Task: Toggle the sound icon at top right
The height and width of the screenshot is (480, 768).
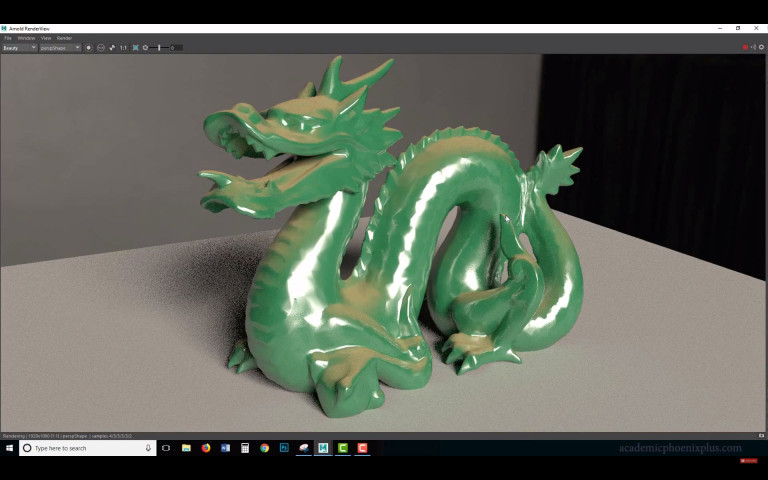Action: click(x=753, y=47)
